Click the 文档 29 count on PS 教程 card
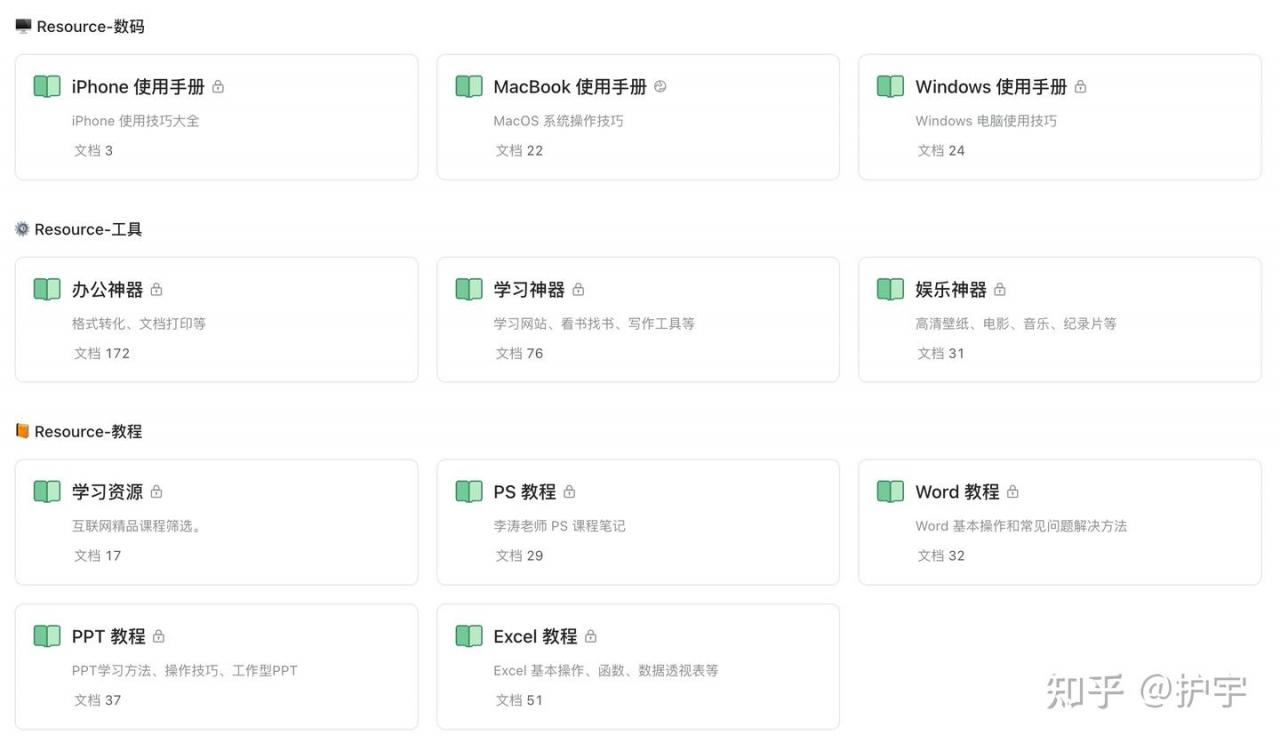Screen dimensions: 1280x743 coord(520,556)
